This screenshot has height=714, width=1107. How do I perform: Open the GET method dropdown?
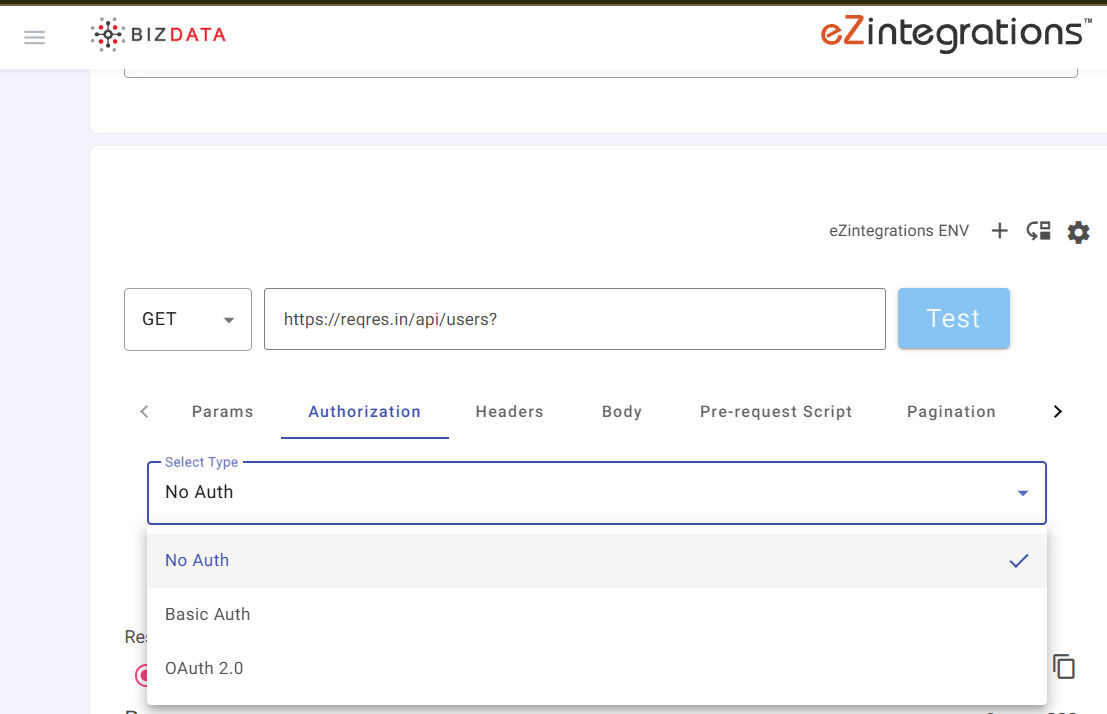pyautogui.click(x=188, y=319)
